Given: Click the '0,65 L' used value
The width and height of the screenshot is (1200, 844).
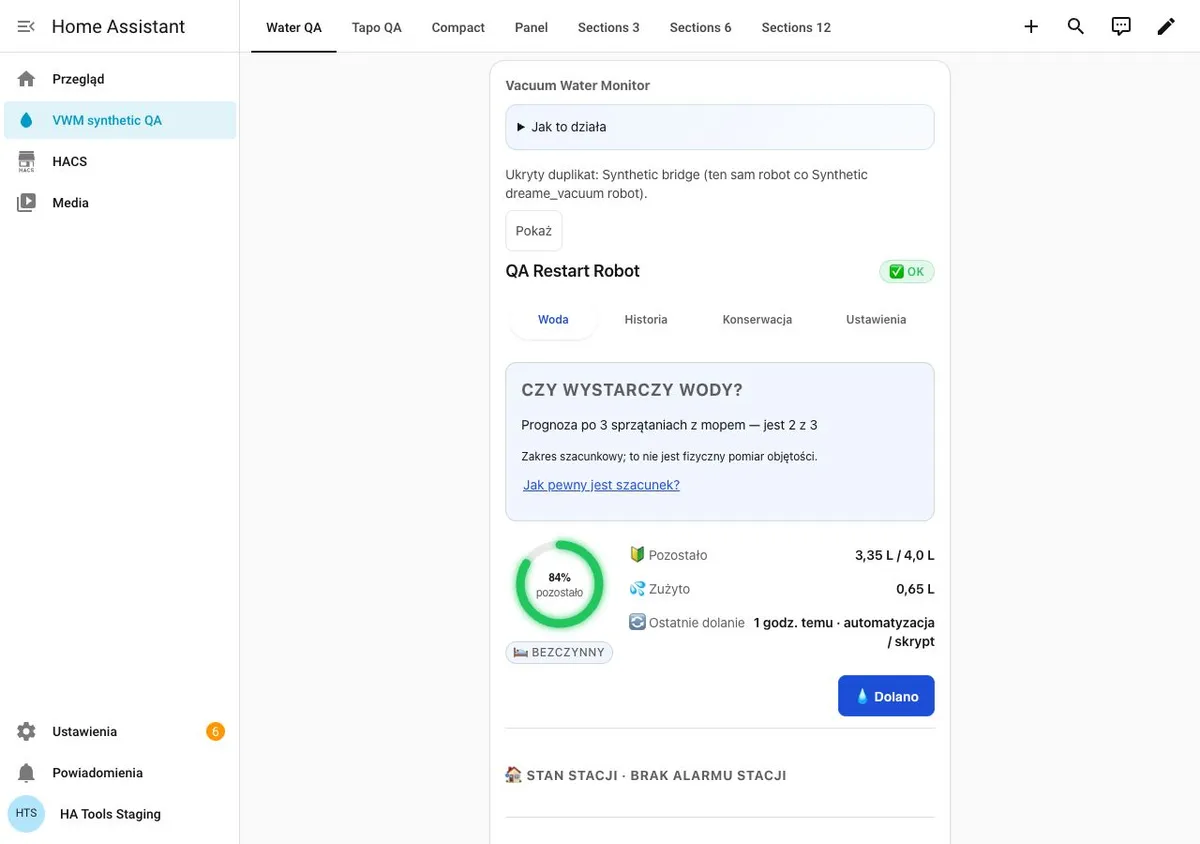Looking at the screenshot, I should click(x=915, y=589).
